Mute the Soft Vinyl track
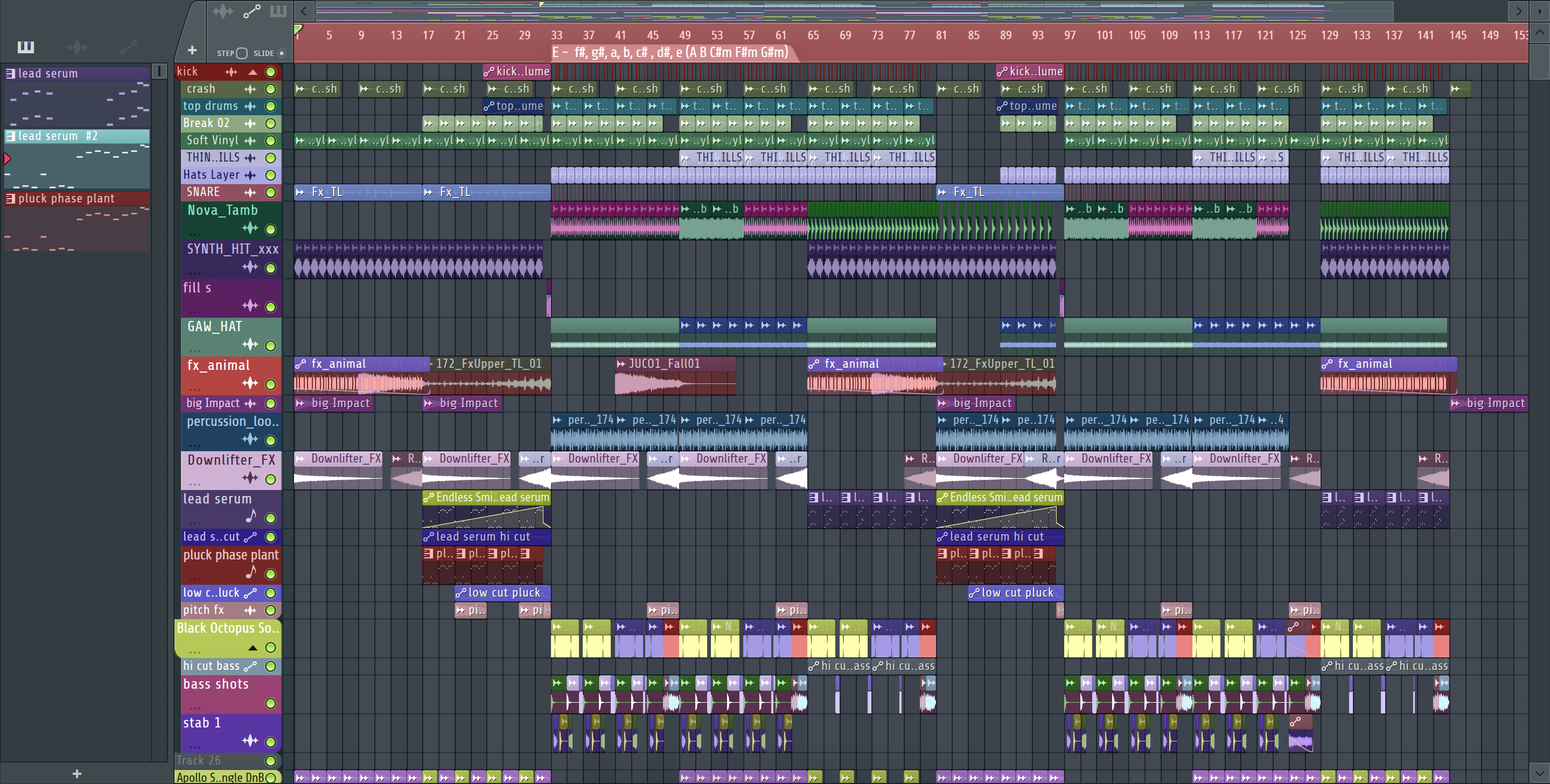Screen dimensions: 1550x784 click(x=271, y=141)
